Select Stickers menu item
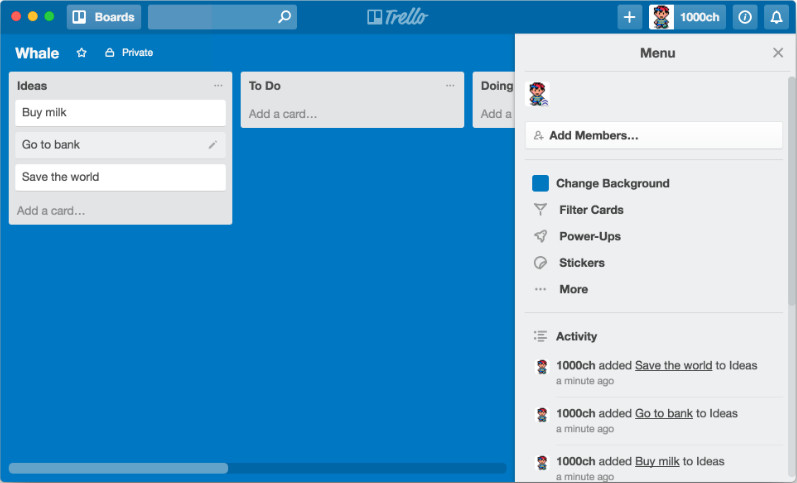This screenshot has height=483, width=797. coord(582,262)
